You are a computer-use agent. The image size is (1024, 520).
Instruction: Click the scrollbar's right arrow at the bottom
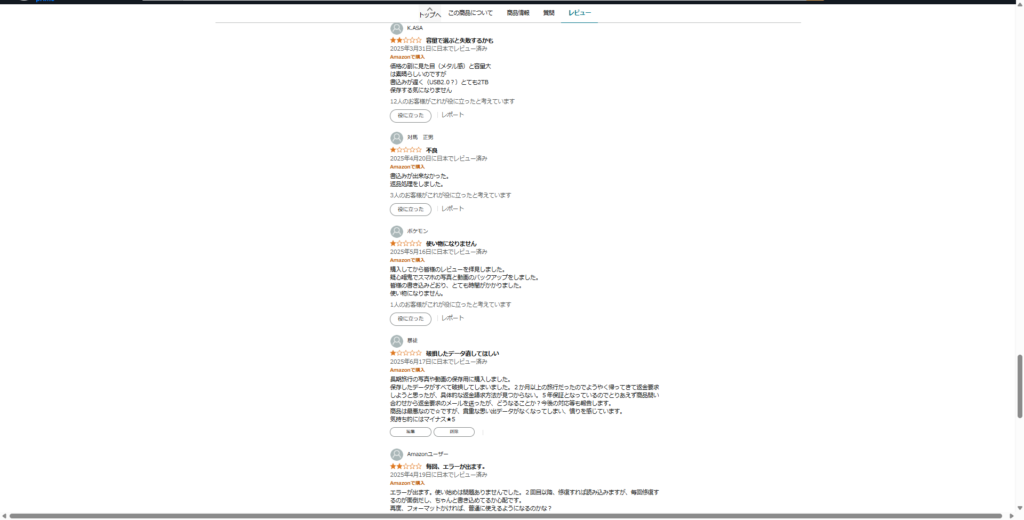tap(1012, 516)
